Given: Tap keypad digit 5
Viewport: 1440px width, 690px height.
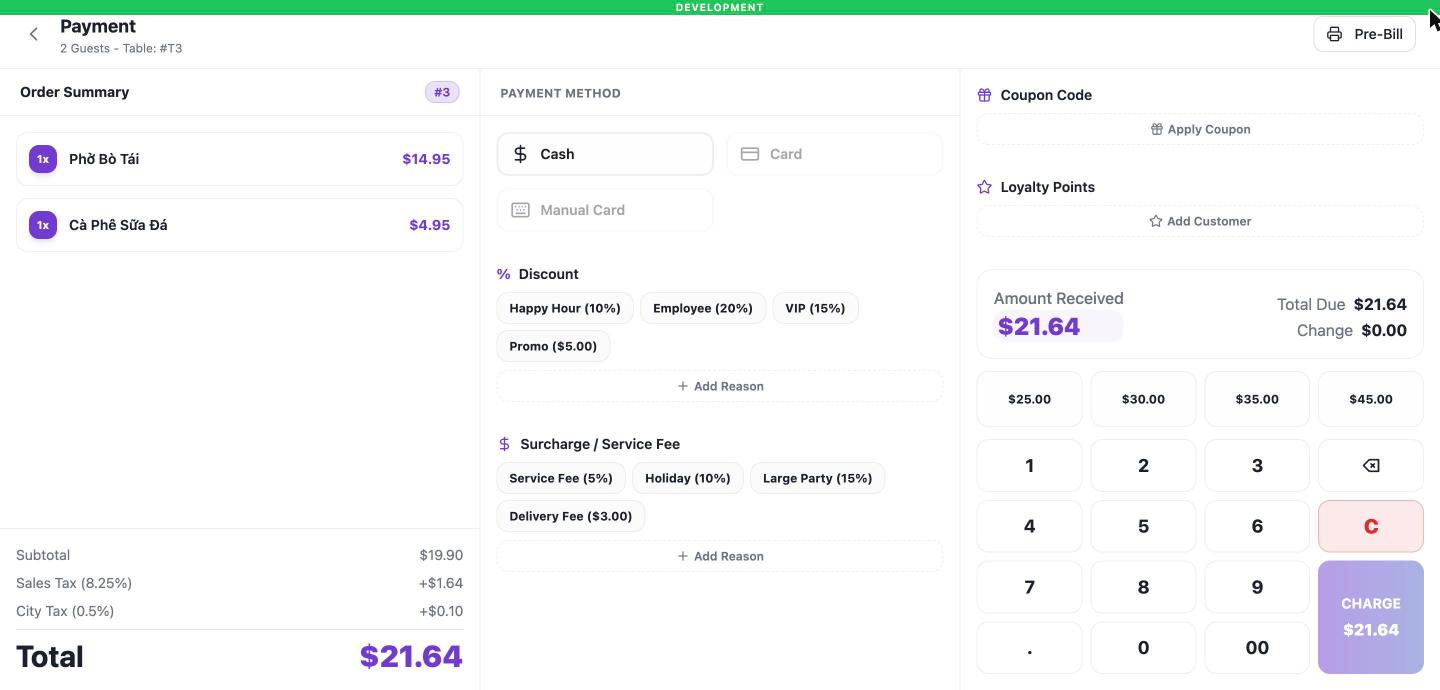Looking at the screenshot, I should tap(1143, 526).
